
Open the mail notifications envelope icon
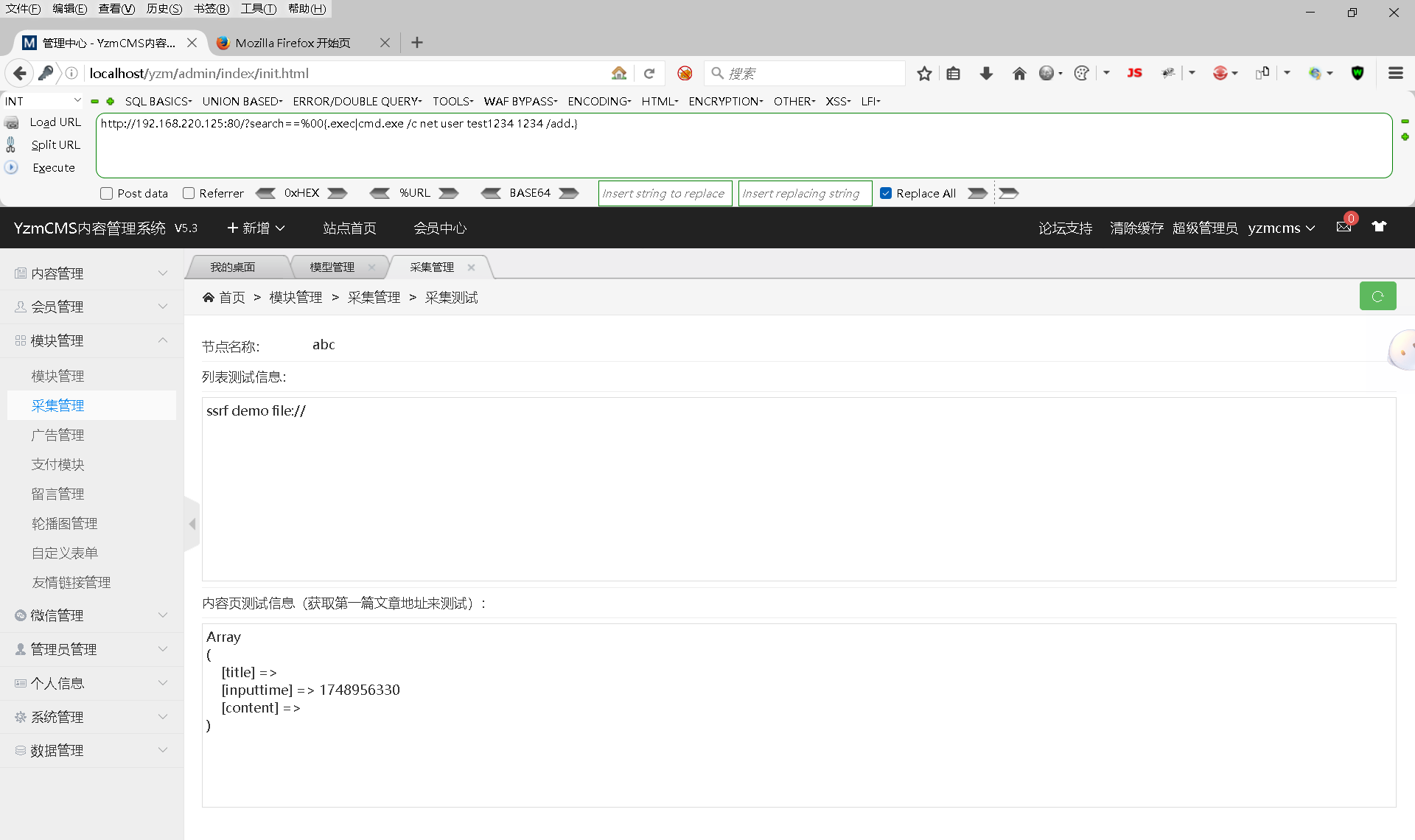click(x=1344, y=227)
